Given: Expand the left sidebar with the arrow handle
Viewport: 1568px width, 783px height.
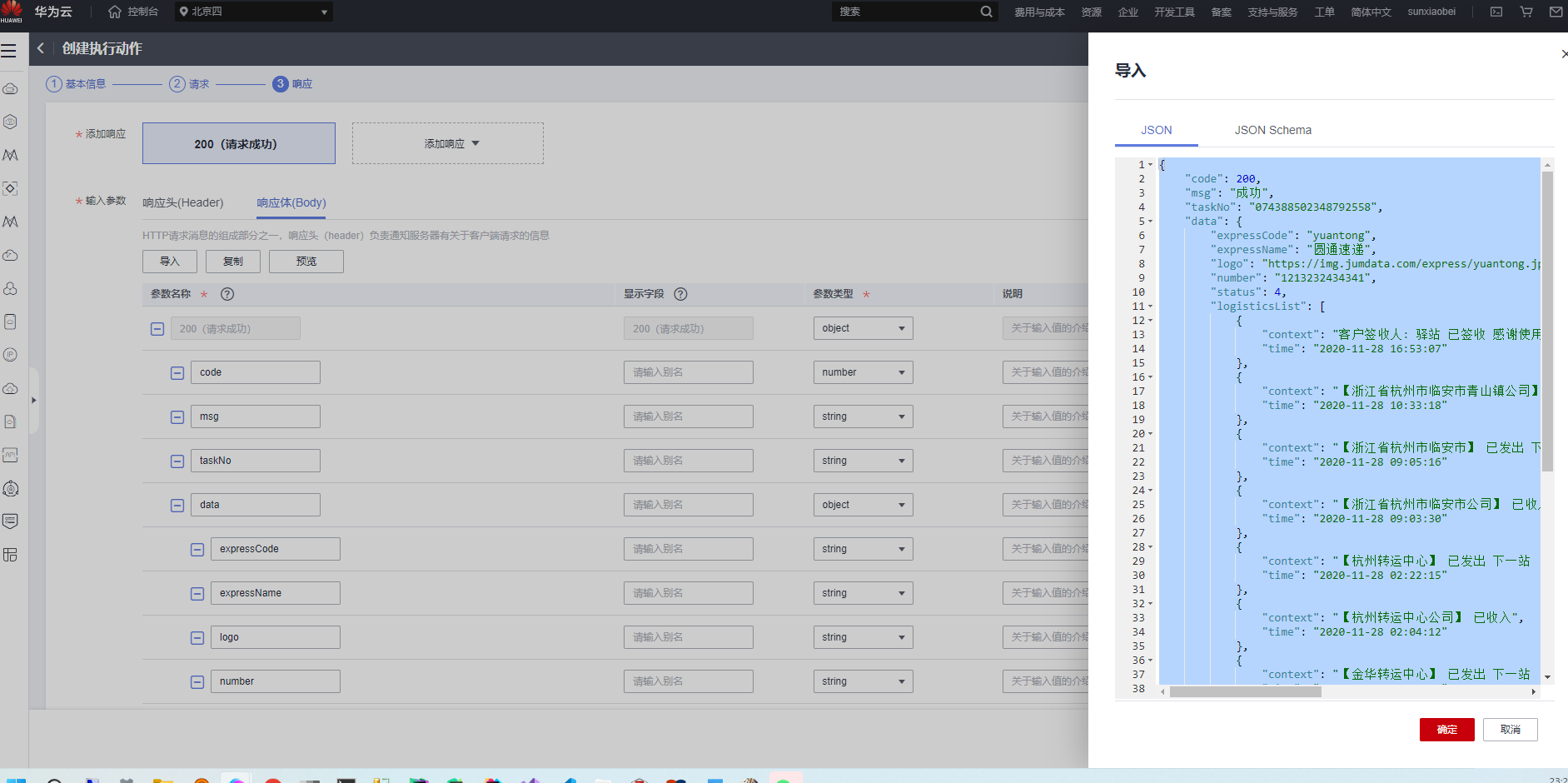Looking at the screenshot, I should point(34,400).
